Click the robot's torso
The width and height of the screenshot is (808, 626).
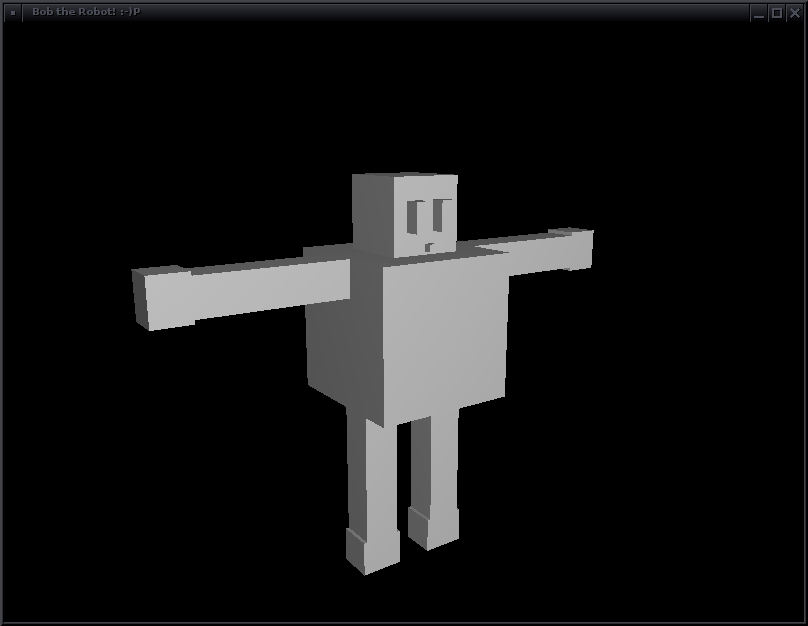tap(407, 335)
